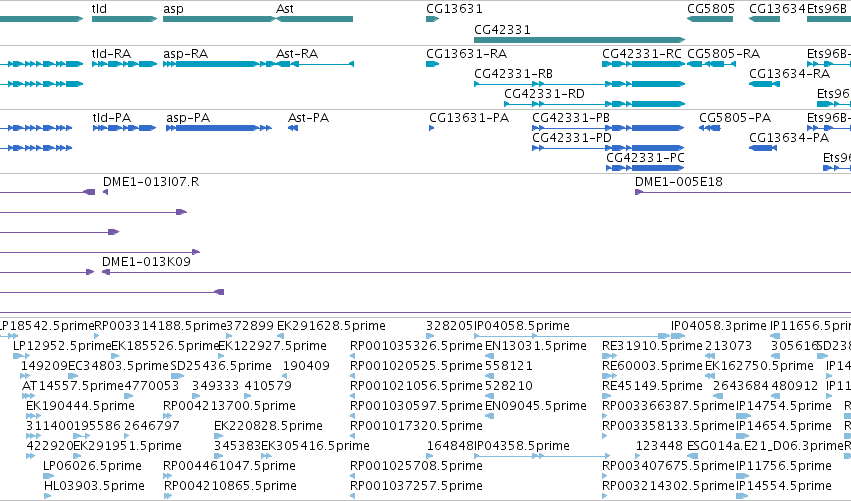Screen dimensions: 851x501
Task: Select the CG42331-PD protein label
Action: pos(571,138)
